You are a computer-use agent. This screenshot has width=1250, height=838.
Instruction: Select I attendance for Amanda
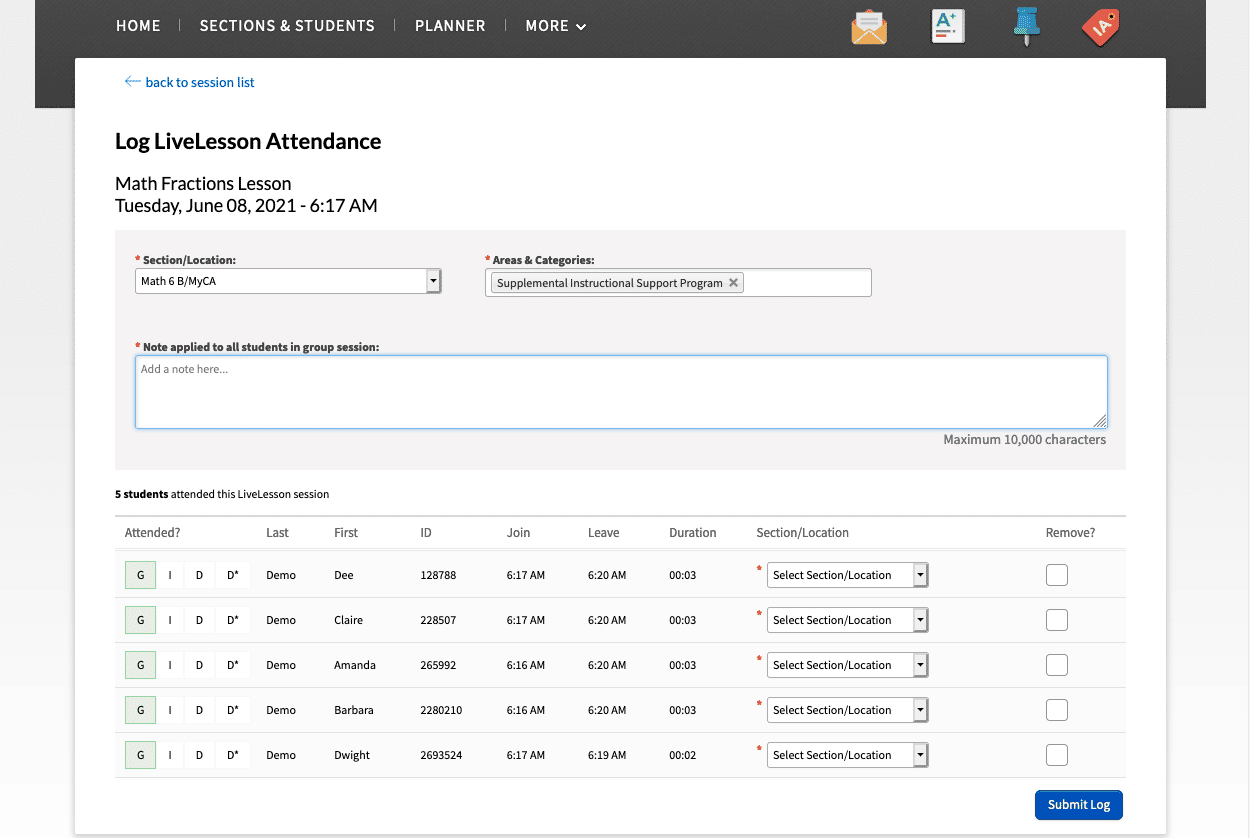pos(170,665)
